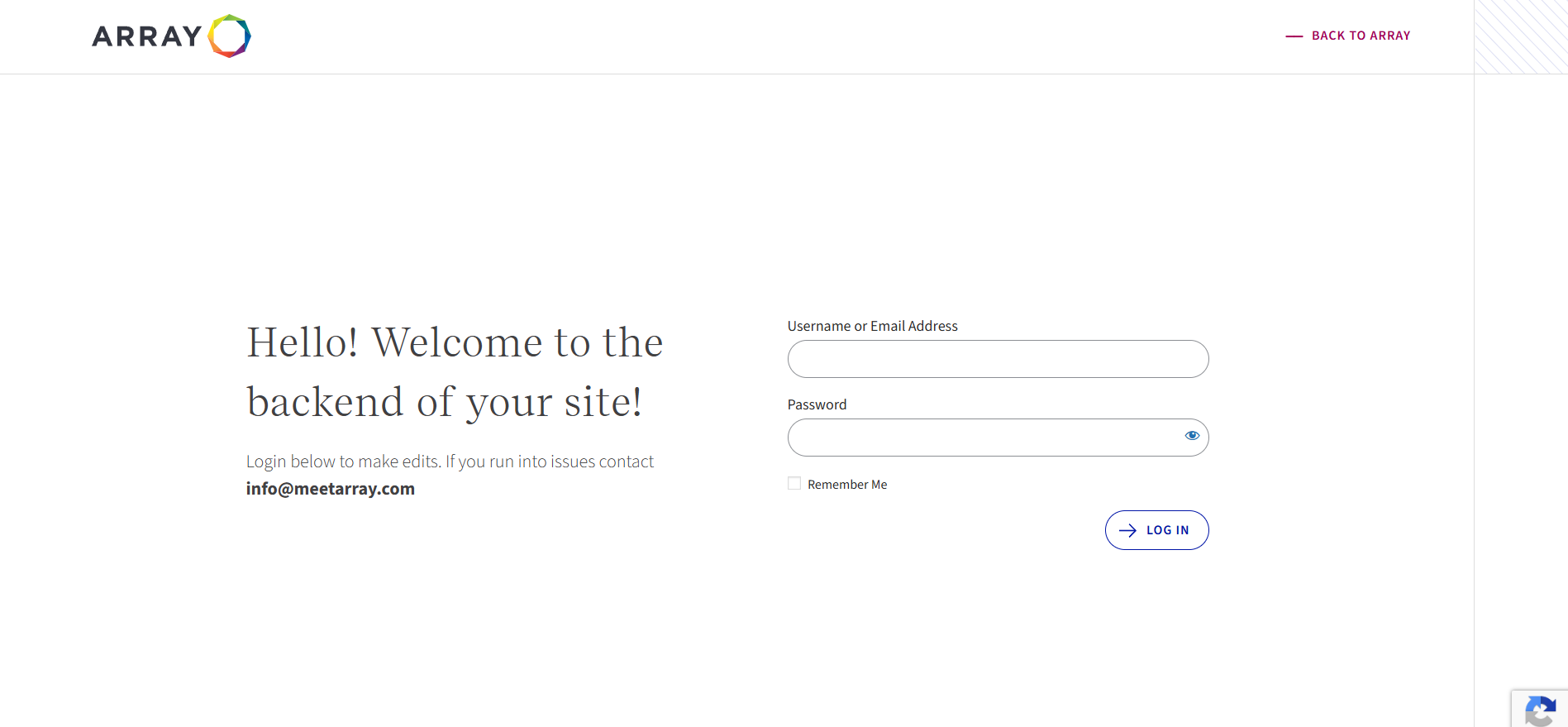Show password using the eye icon
1568x727 pixels.
click(x=1192, y=436)
